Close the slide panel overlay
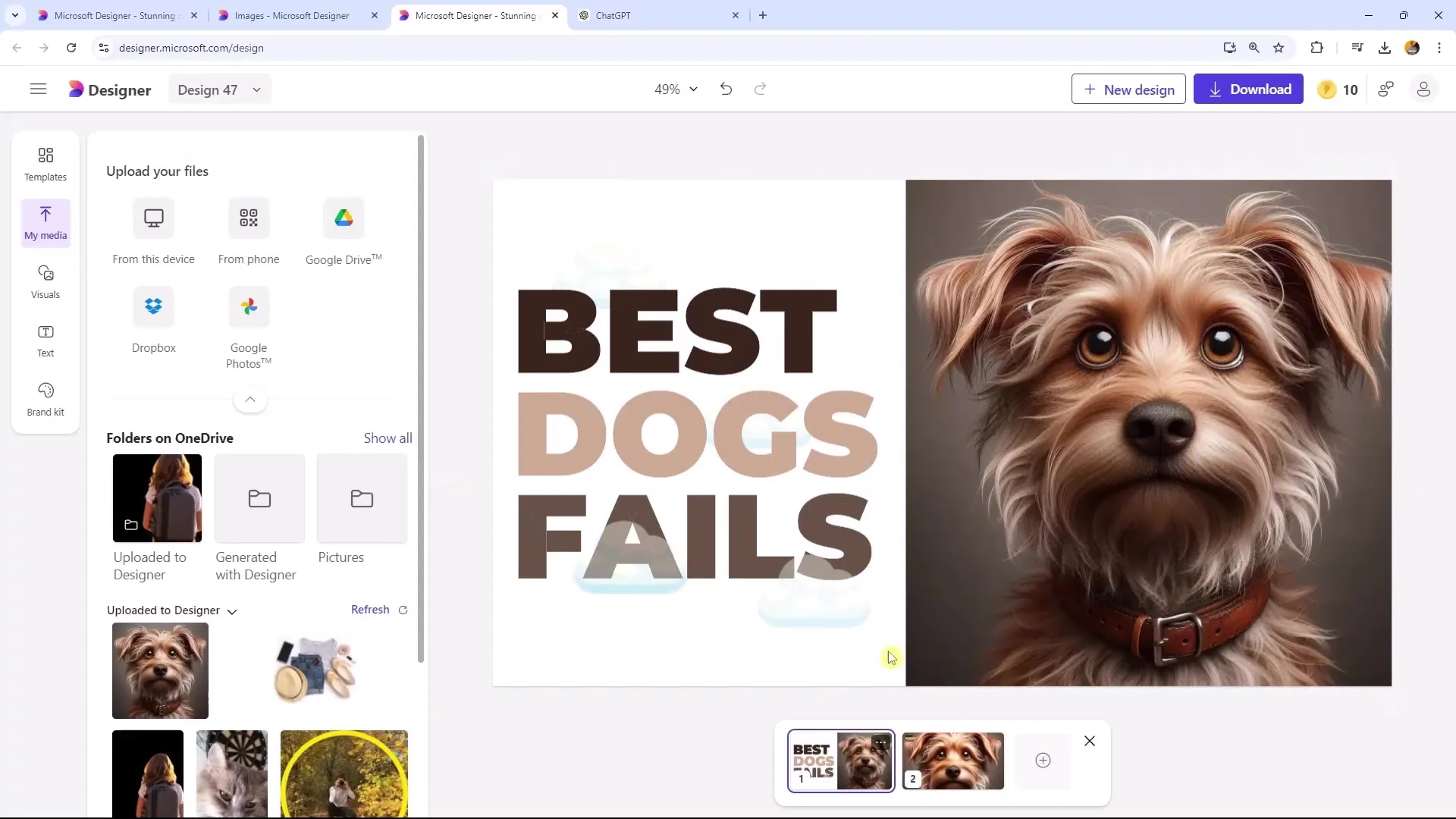Viewport: 1456px width, 819px height. 1090,741
